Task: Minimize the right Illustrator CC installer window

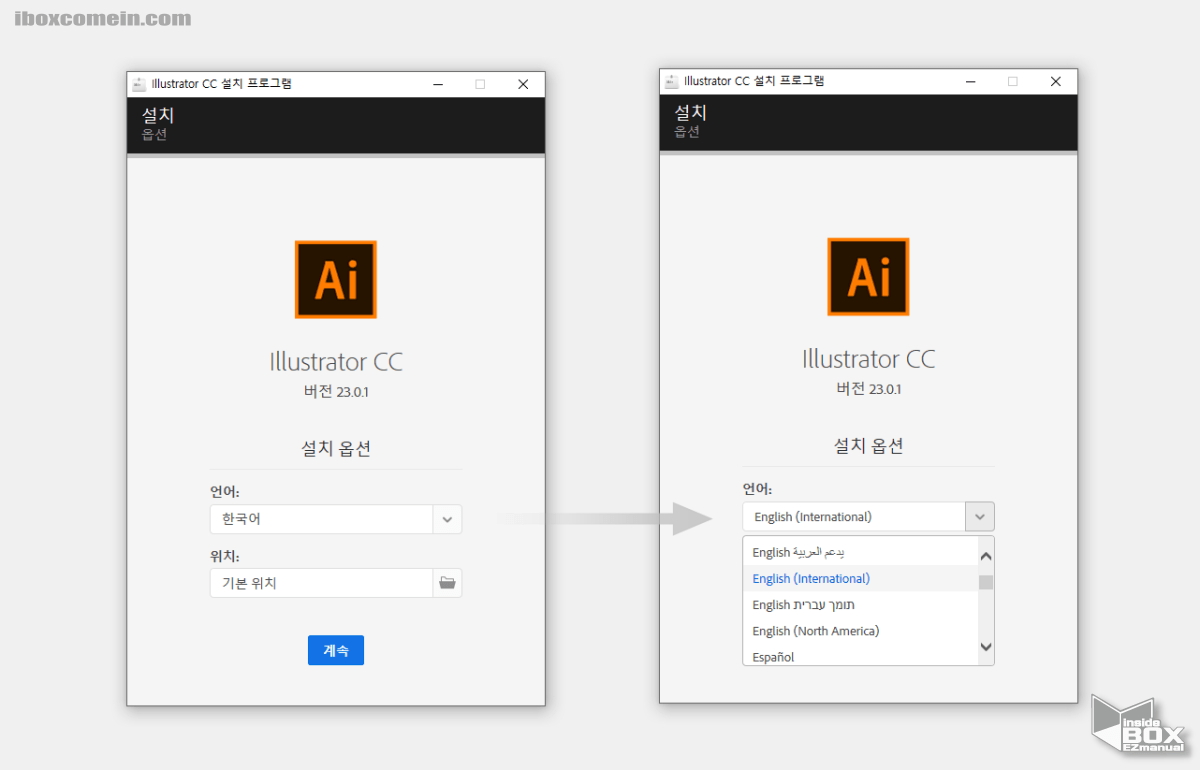Action: click(x=971, y=82)
